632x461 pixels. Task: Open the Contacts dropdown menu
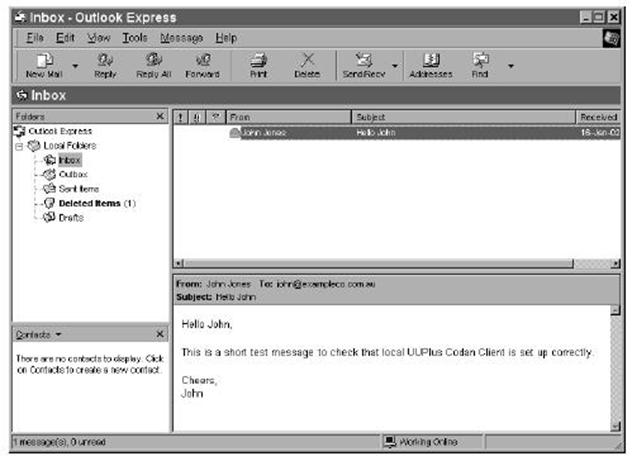pos(58,335)
